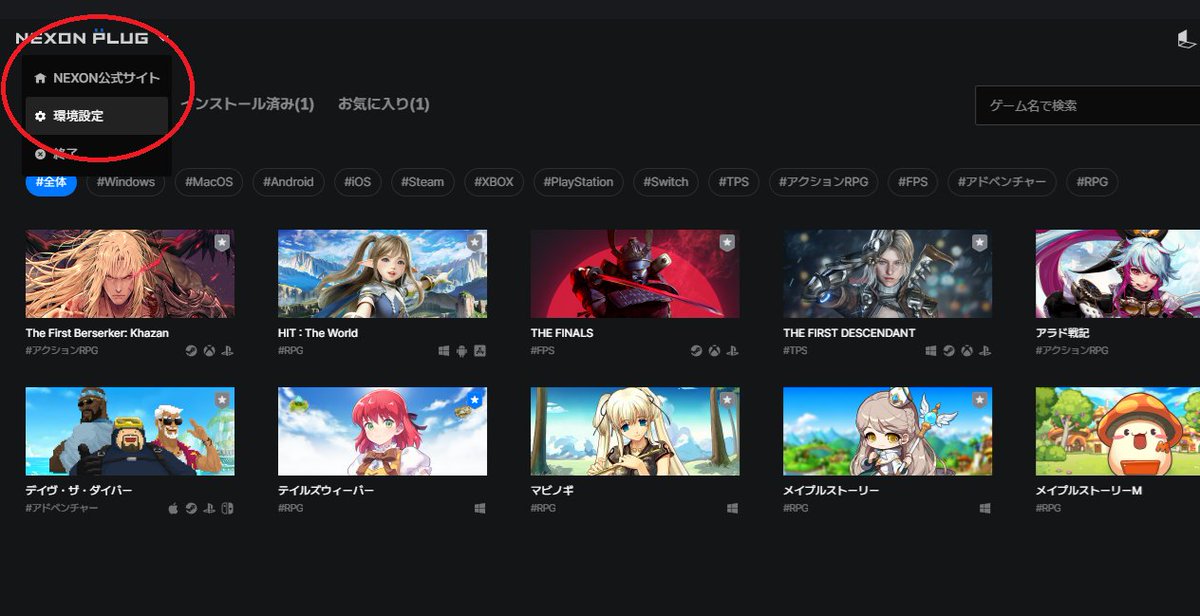Open THE FIRST DESCENDANT thumbnail
Viewport: 1200px width, 616px height.
[x=888, y=273]
